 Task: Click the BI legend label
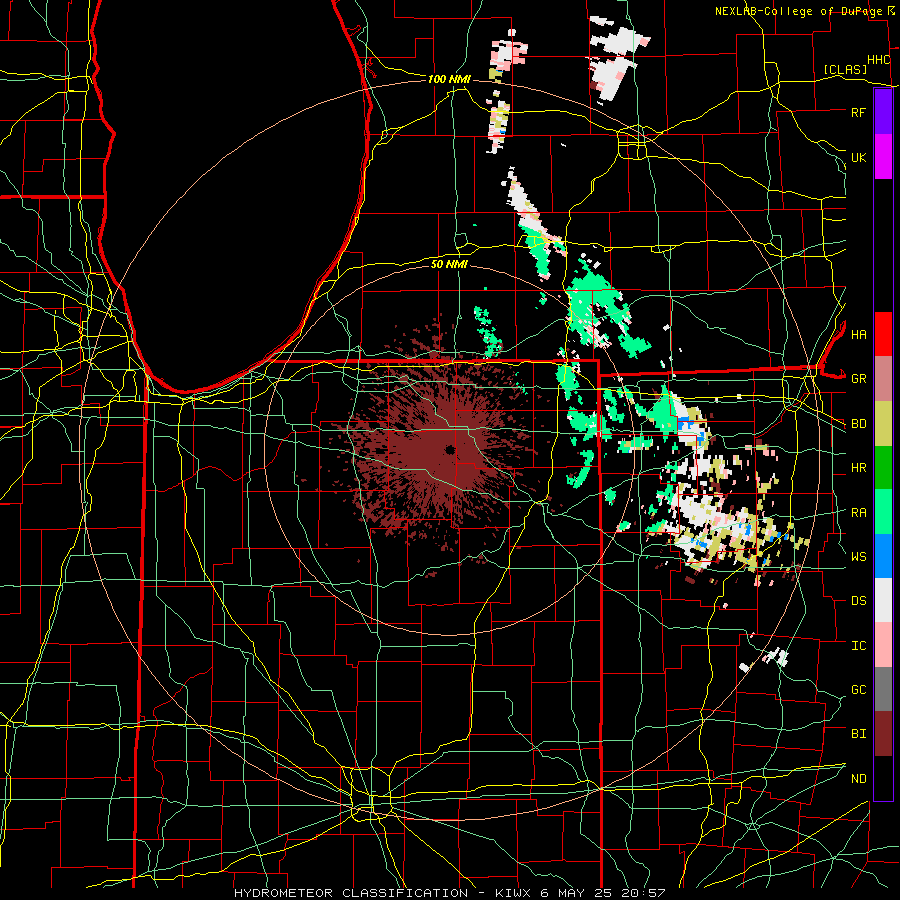pos(858,734)
